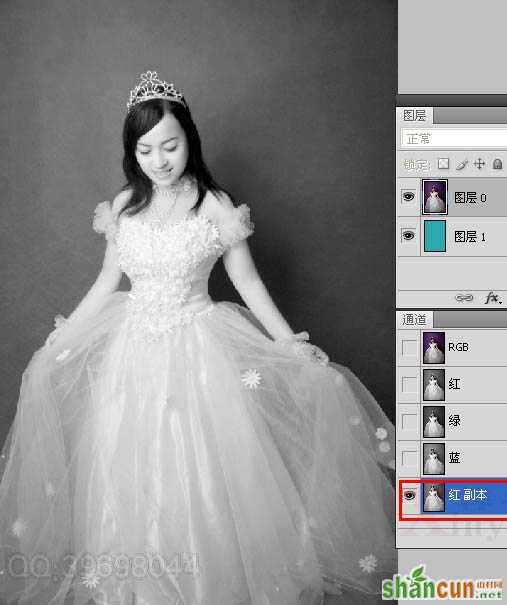Click the 图层 0 layer thumbnail
This screenshot has height=605, width=507.
tap(435, 197)
